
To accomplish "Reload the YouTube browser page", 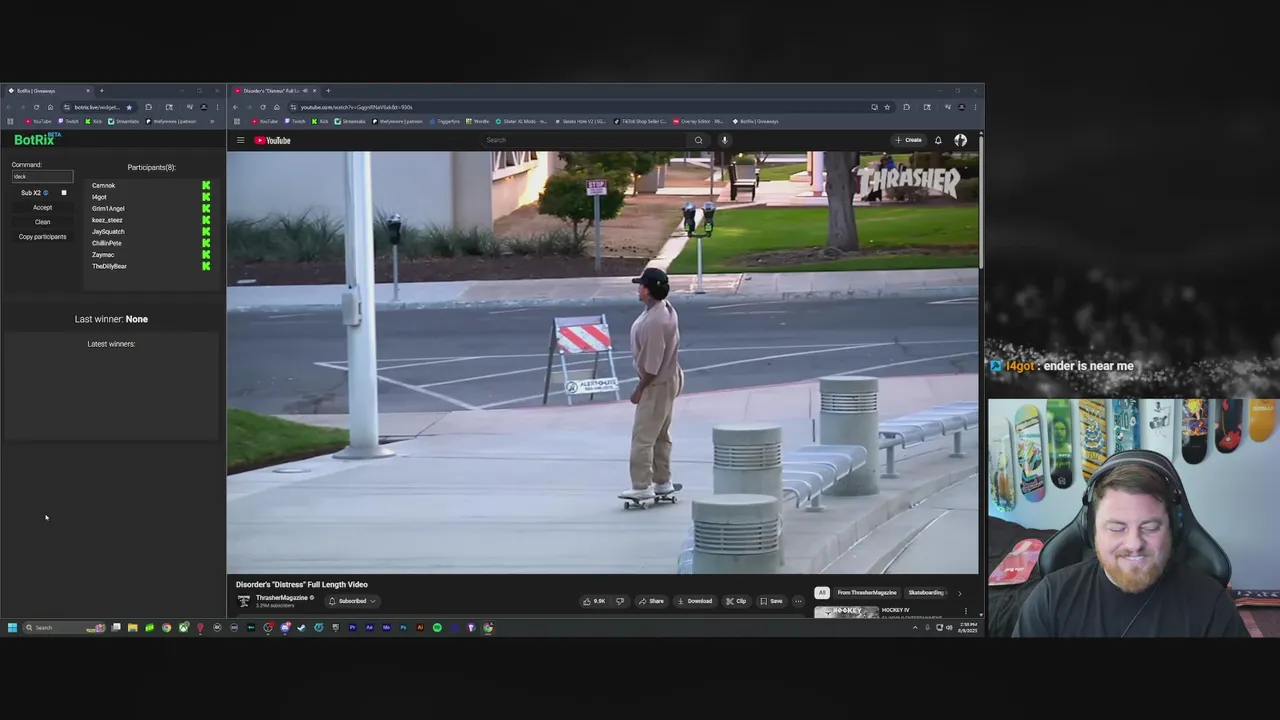I will (x=263, y=107).
